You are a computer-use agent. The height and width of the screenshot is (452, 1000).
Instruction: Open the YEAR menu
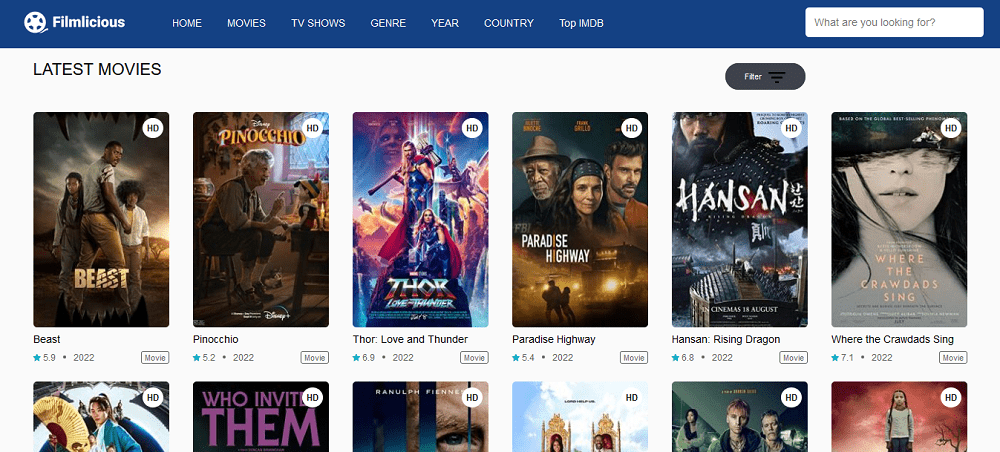[x=445, y=23]
